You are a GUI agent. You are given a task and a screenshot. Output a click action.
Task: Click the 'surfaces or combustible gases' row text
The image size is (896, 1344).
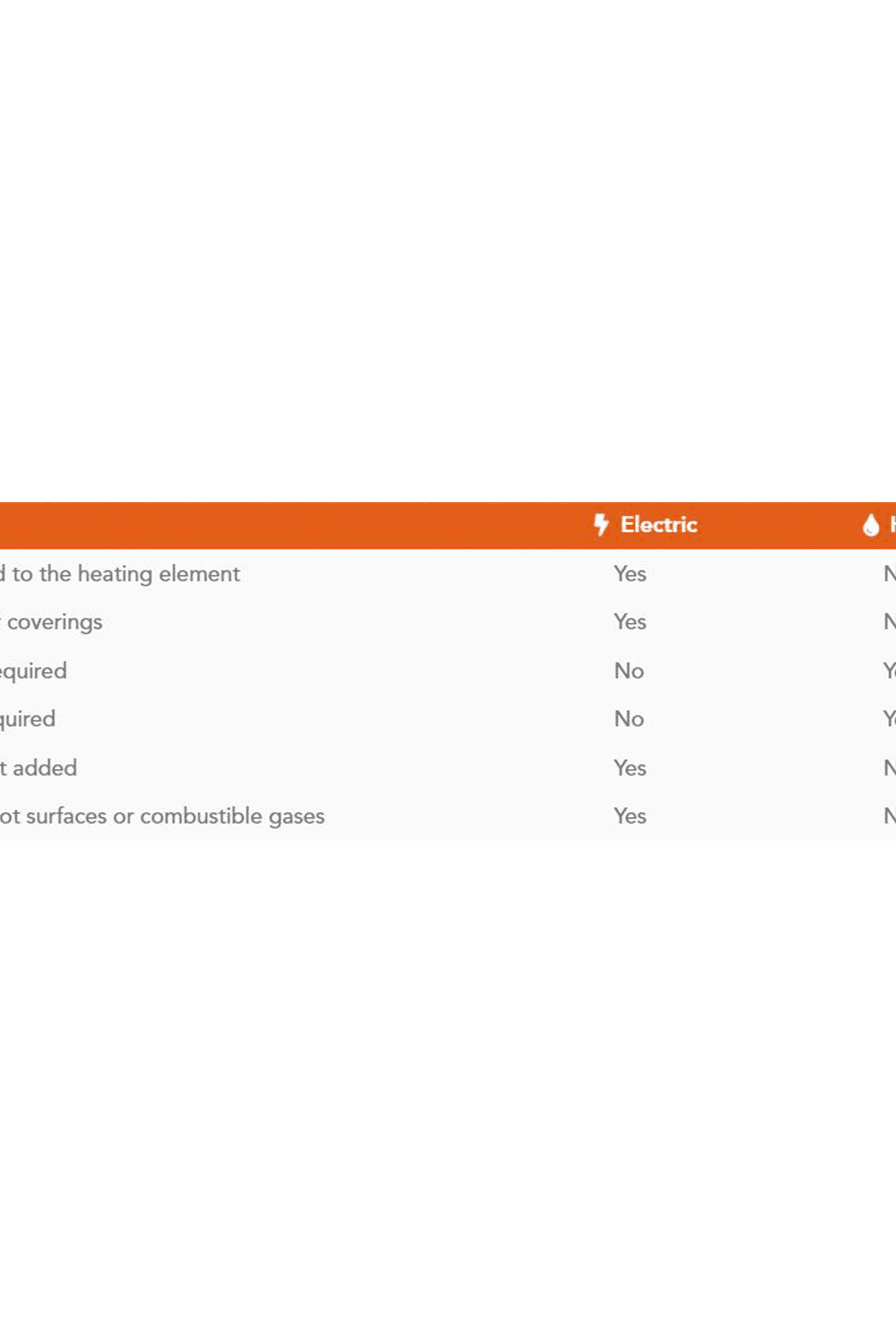pyautogui.click(x=162, y=816)
